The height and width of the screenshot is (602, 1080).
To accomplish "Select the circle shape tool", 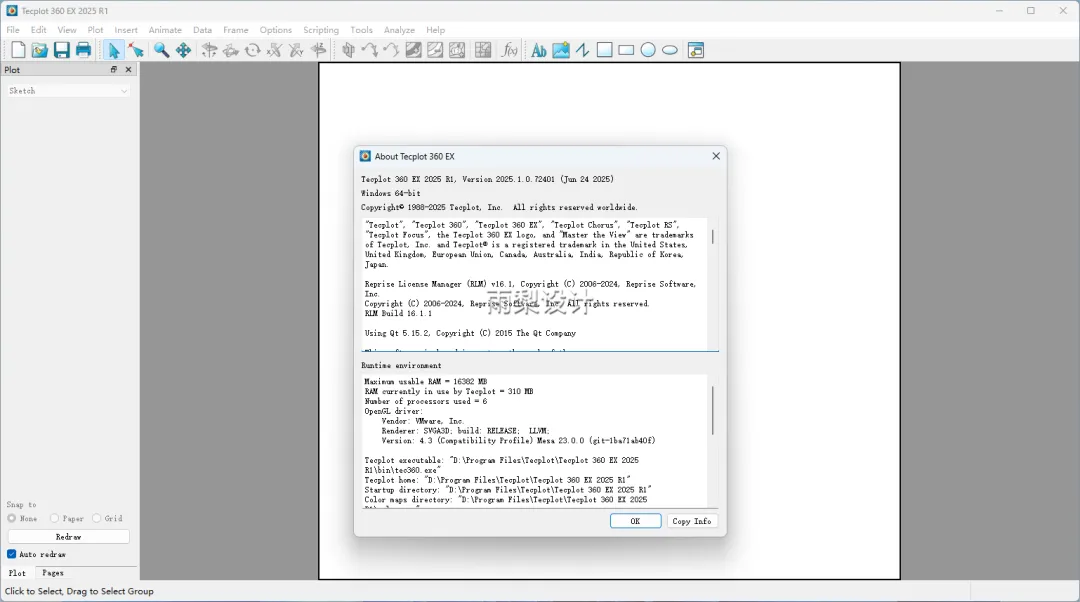I will [648, 50].
